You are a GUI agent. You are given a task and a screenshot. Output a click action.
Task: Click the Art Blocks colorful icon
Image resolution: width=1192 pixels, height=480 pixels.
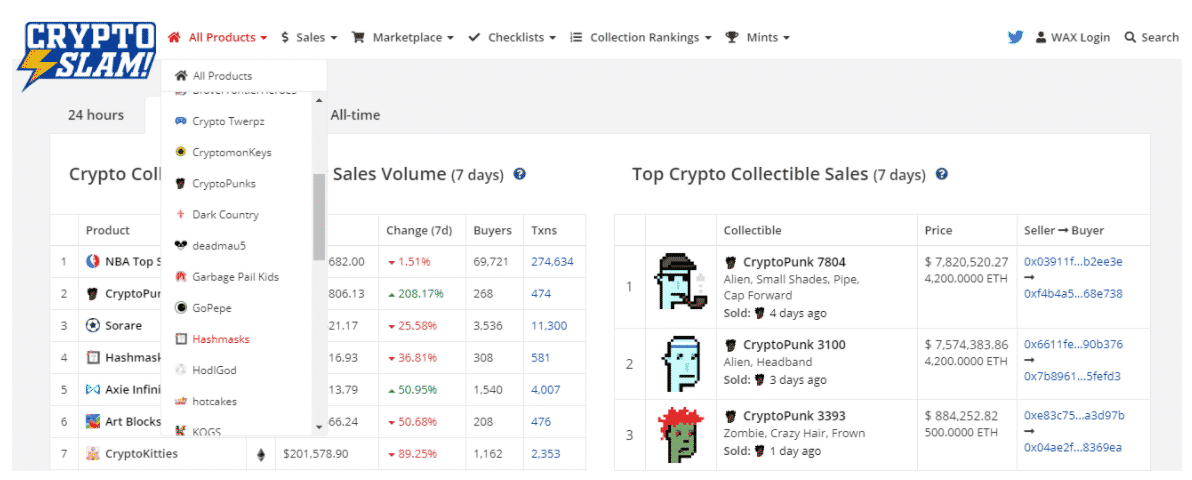tap(93, 421)
